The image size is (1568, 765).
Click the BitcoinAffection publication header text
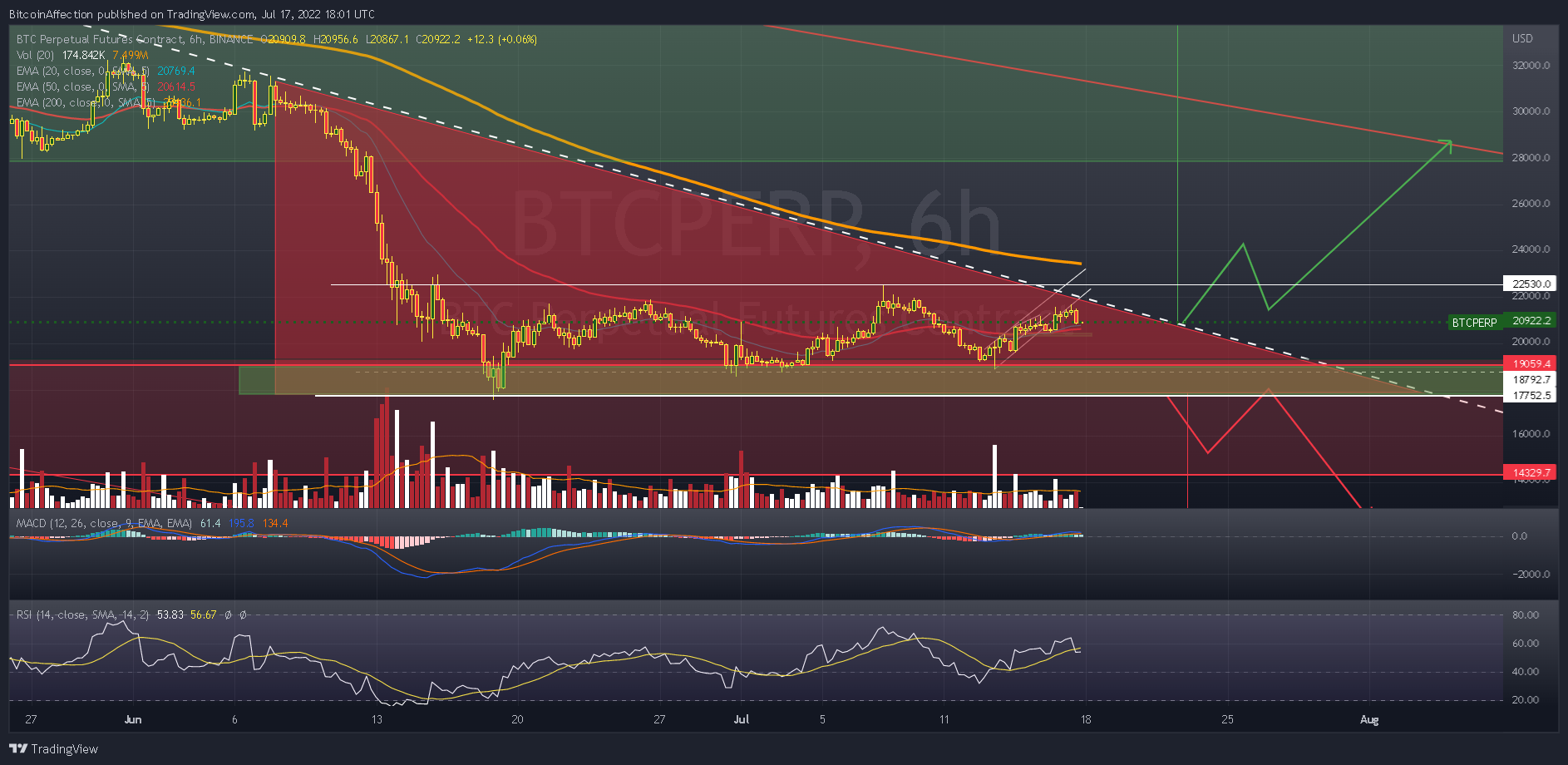[x=192, y=14]
